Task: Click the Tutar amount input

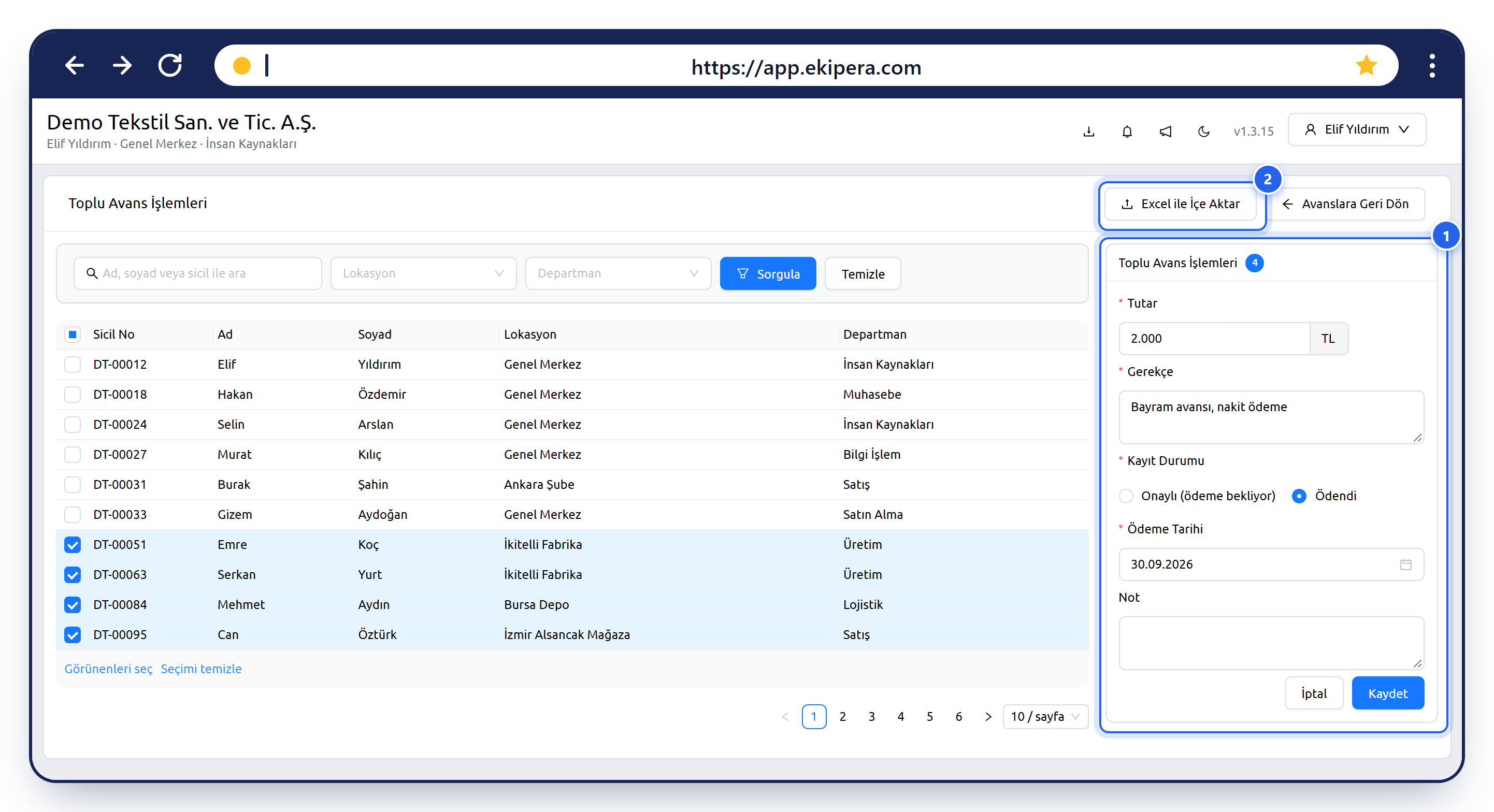Action: coord(1214,339)
